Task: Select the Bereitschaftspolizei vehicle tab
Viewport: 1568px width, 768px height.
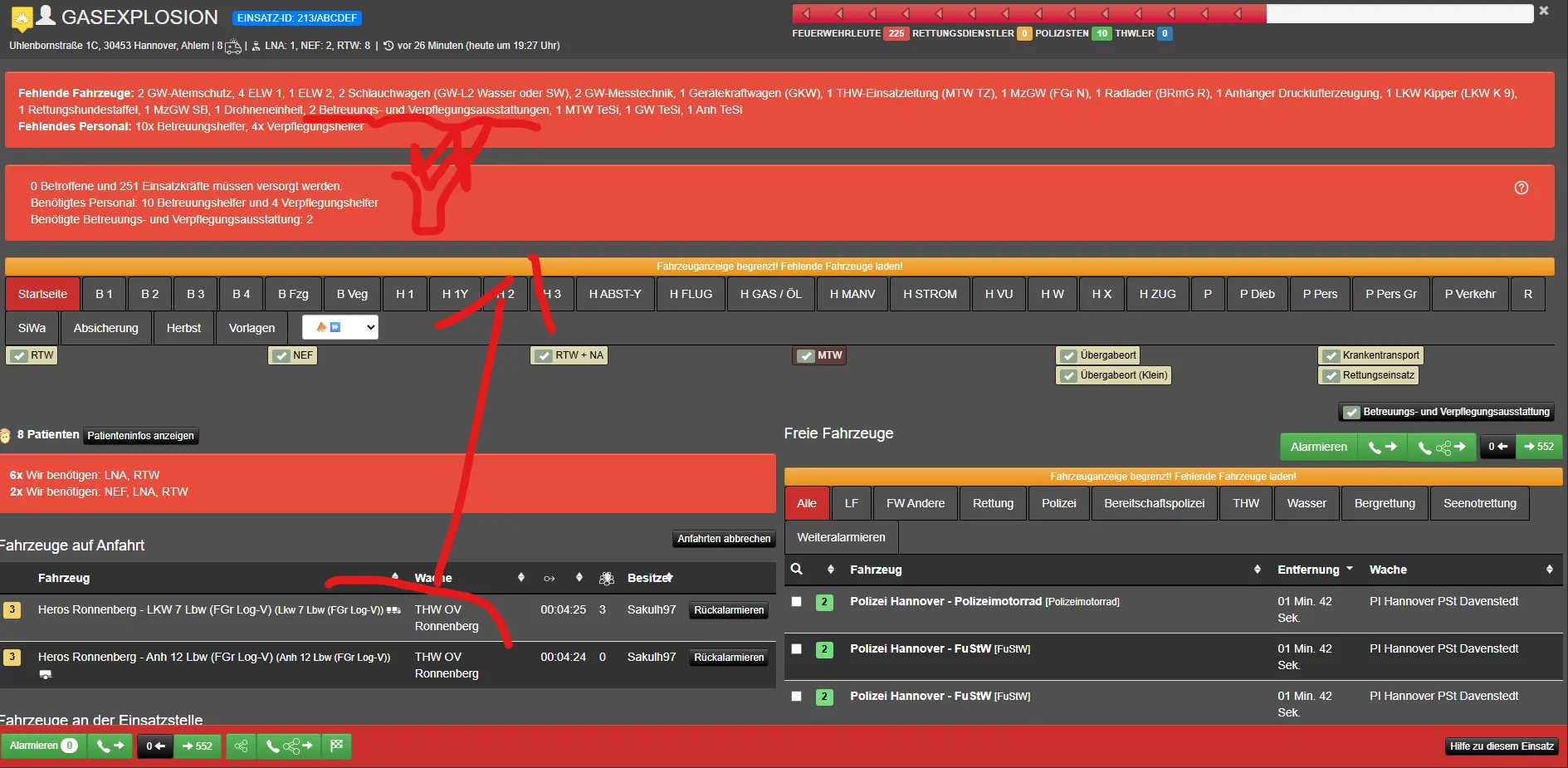Action: pyautogui.click(x=1154, y=503)
